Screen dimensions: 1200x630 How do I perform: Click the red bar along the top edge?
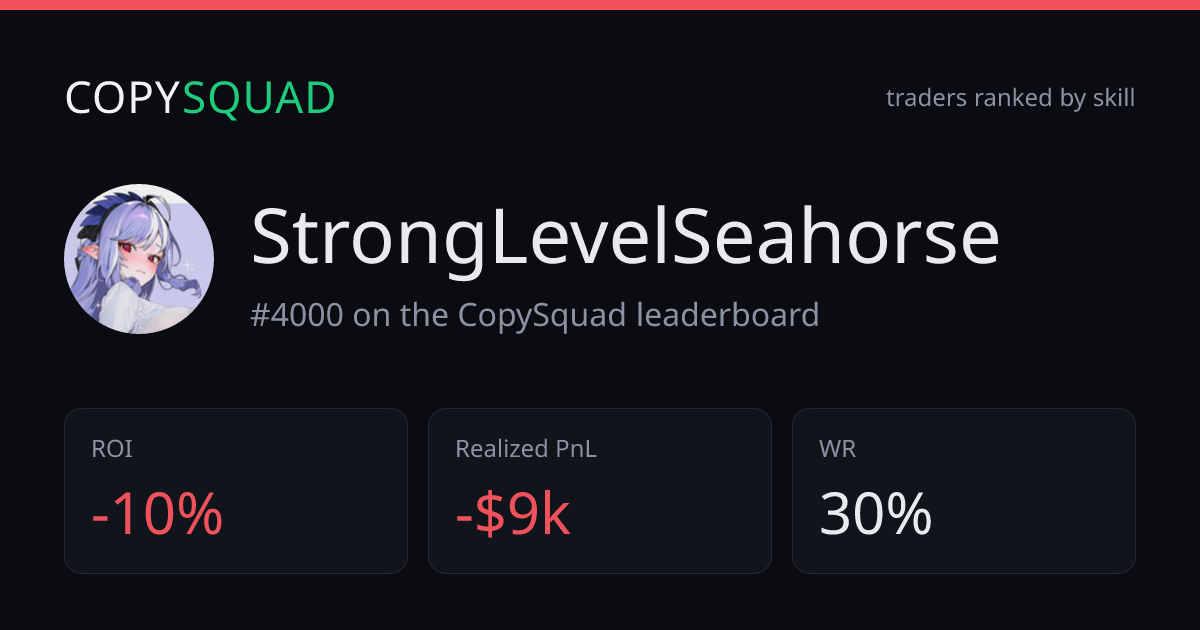600,5
